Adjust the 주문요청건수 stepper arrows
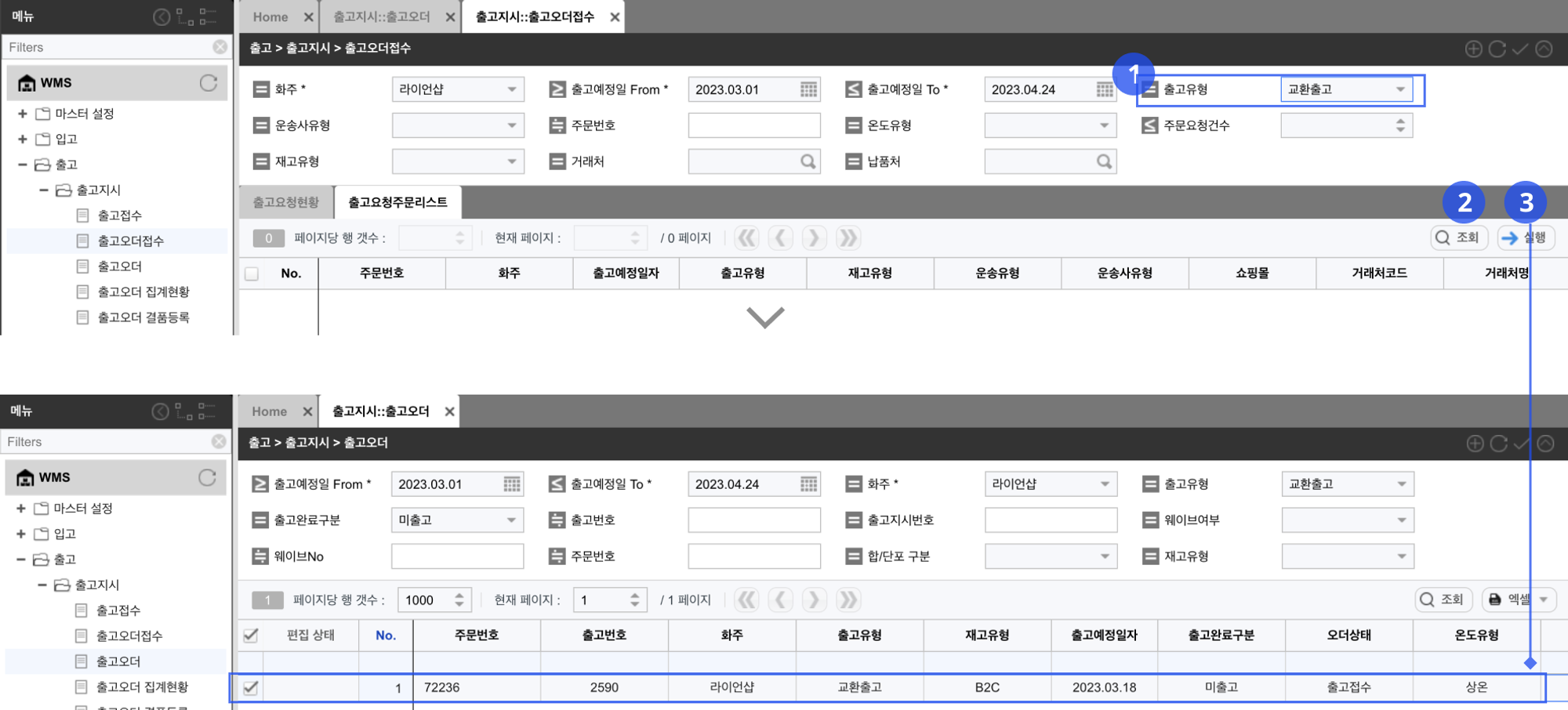The image size is (1568, 710). pos(1400,125)
